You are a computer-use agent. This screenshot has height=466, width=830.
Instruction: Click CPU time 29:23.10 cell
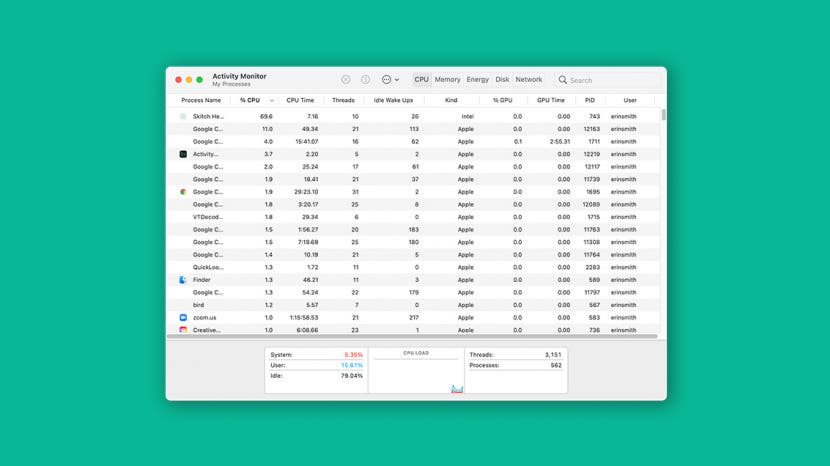click(306, 192)
